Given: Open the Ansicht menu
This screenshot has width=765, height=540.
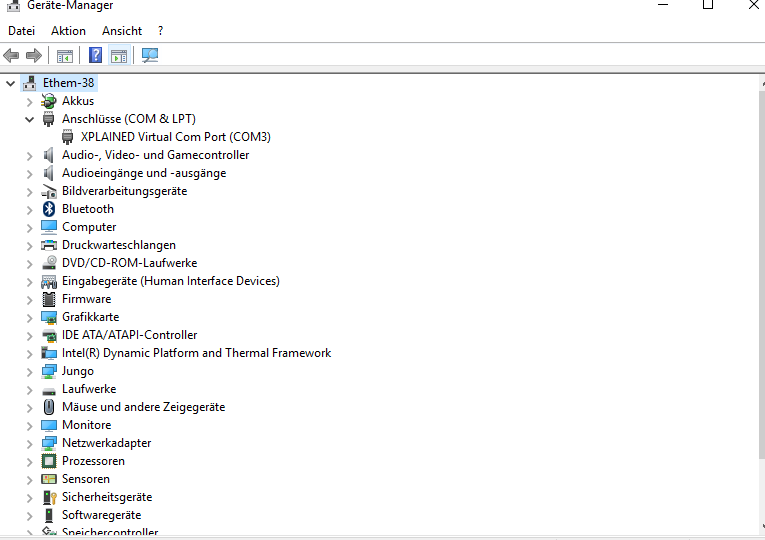Looking at the screenshot, I should [122, 31].
